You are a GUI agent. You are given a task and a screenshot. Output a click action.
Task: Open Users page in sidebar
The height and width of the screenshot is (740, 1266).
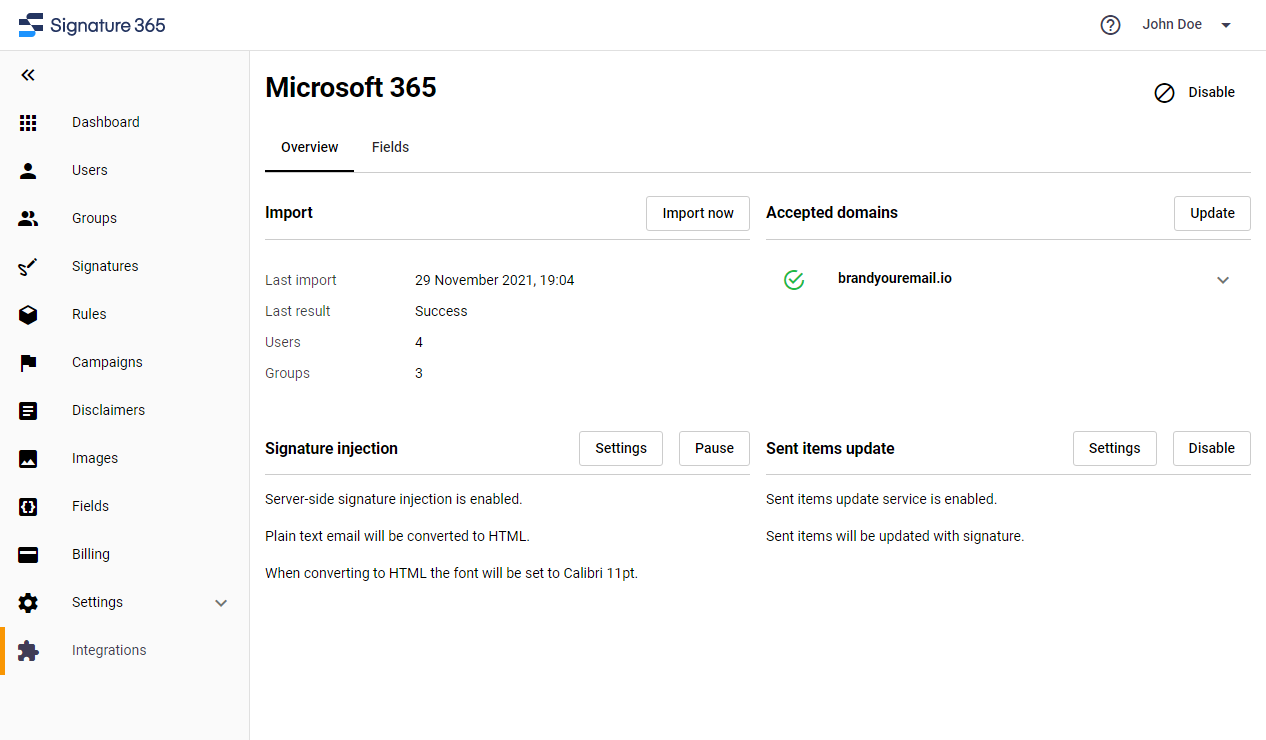[90, 170]
